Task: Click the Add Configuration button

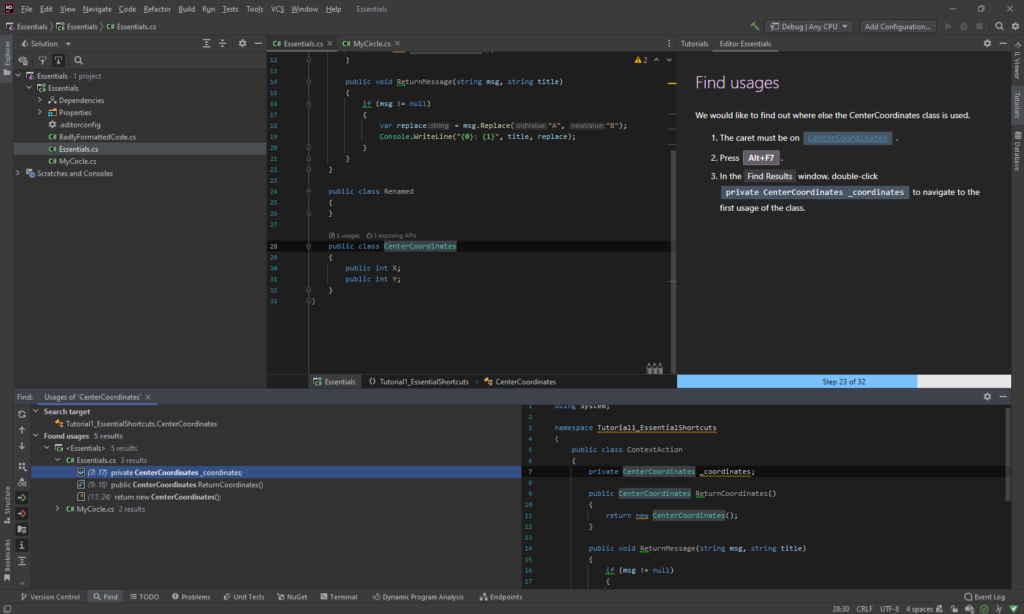Action: (898, 26)
